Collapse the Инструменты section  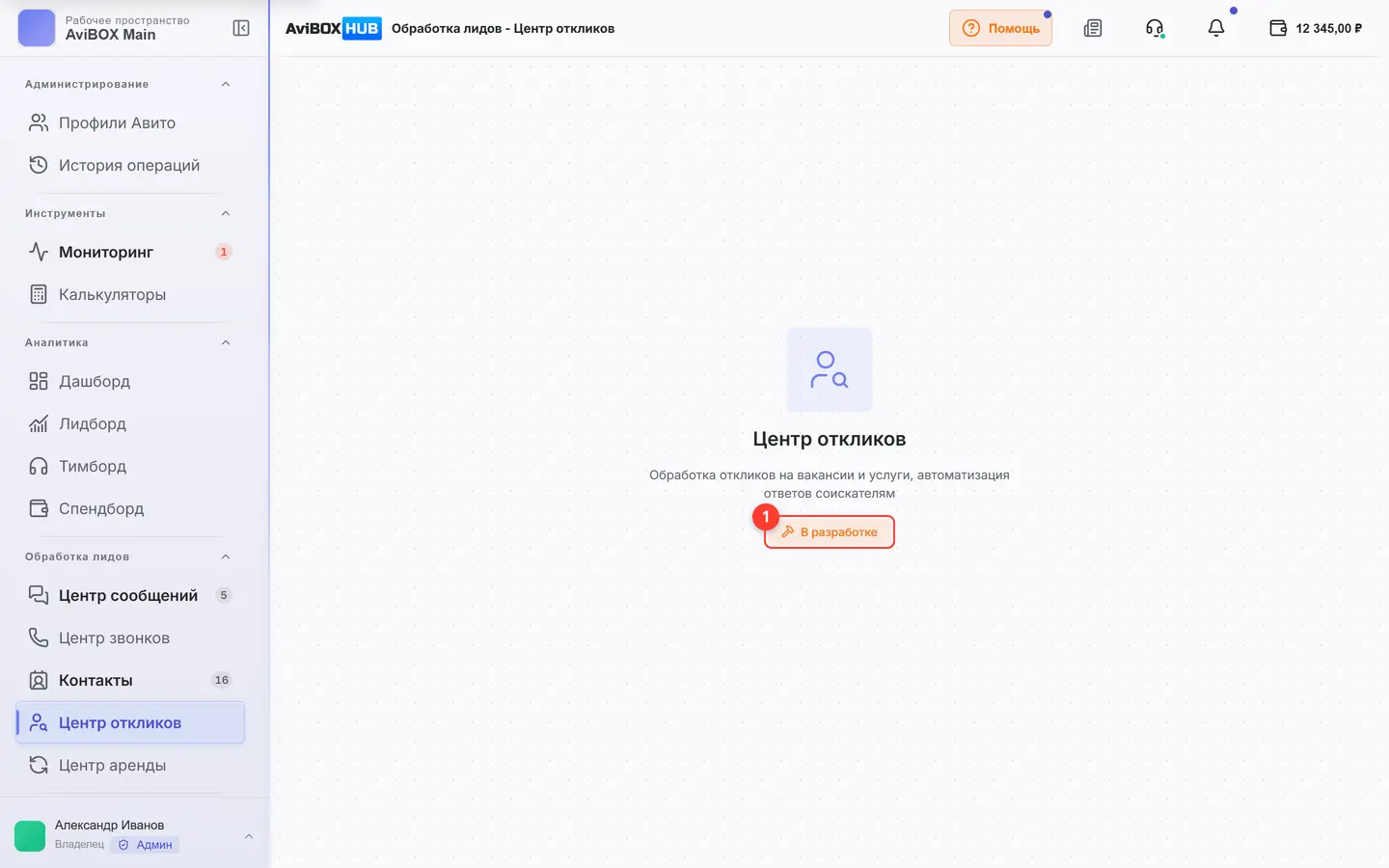tap(226, 213)
